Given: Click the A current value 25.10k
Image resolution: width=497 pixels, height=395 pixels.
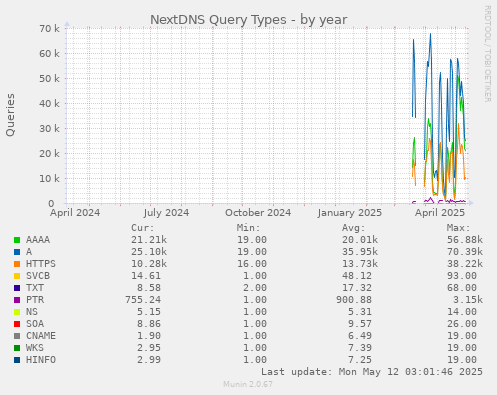Looking at the screenshot, I should (149, 252).
